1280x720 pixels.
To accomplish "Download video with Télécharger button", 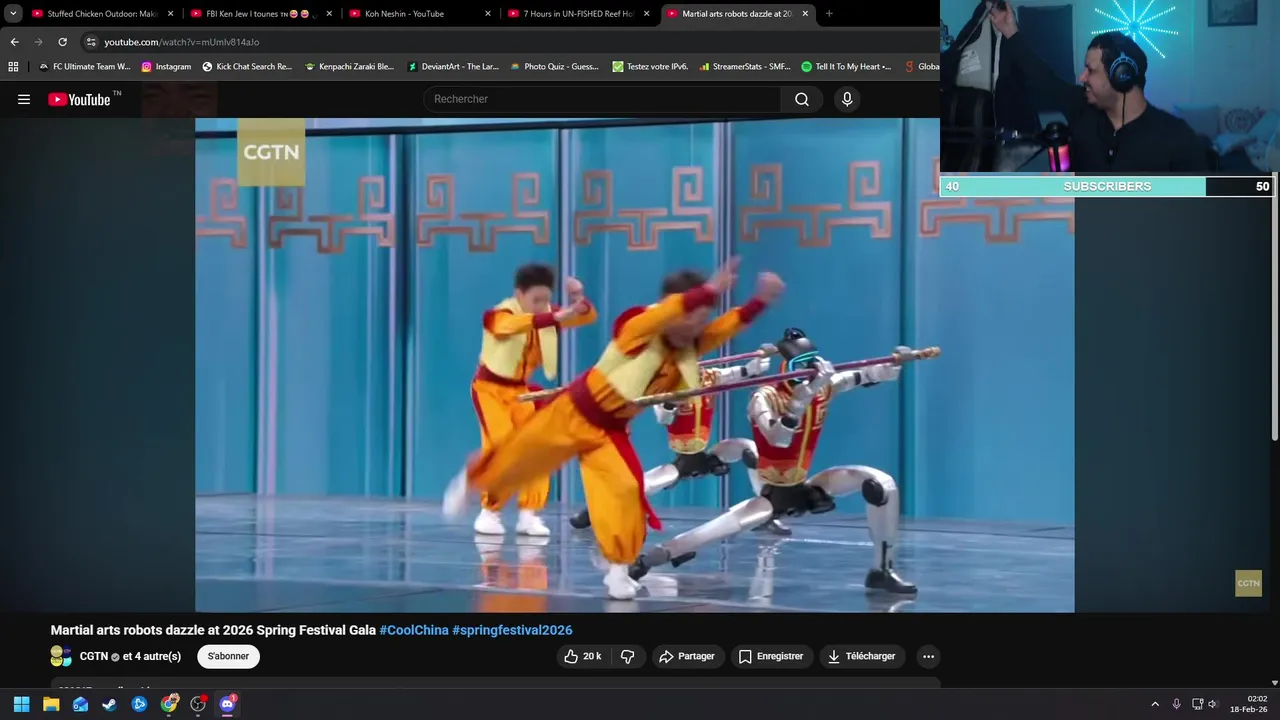I will (861, 656).
